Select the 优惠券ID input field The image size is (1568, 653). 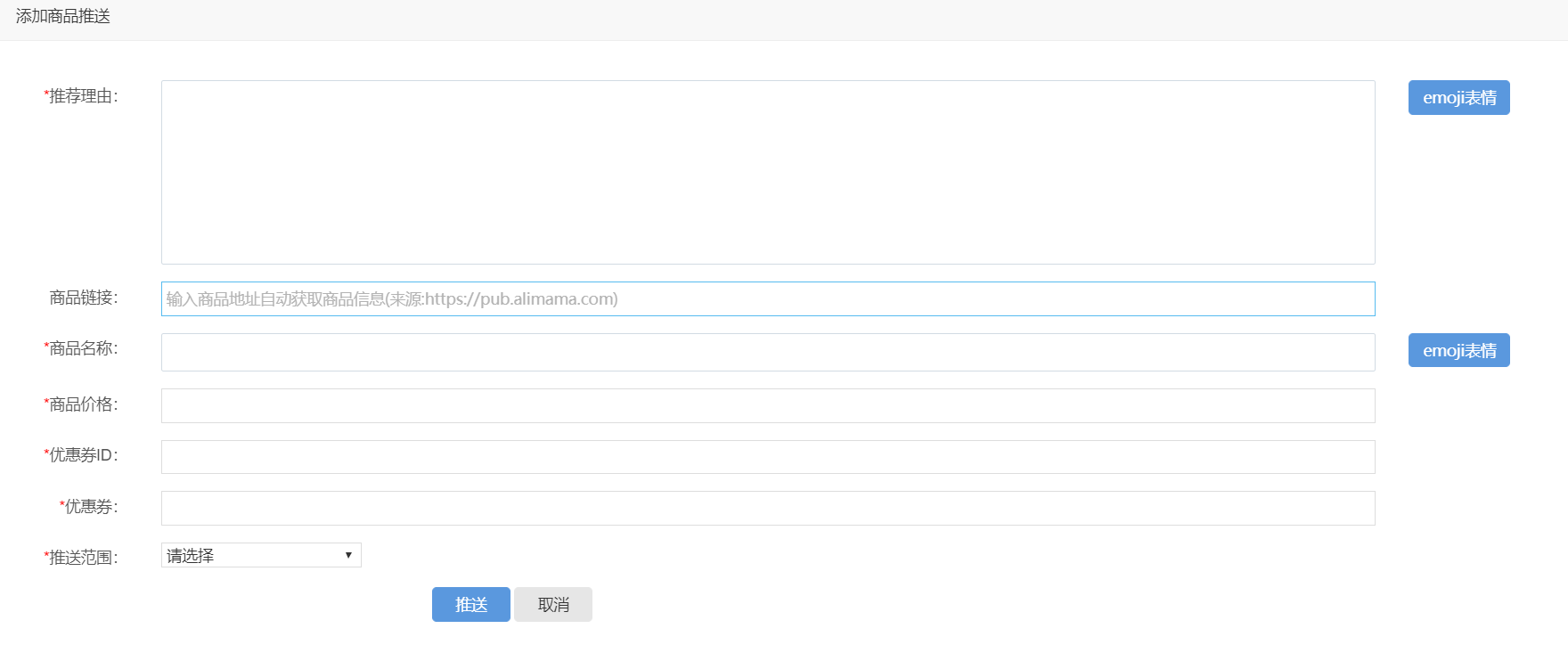pyautogui.click(x=767, y=457)
